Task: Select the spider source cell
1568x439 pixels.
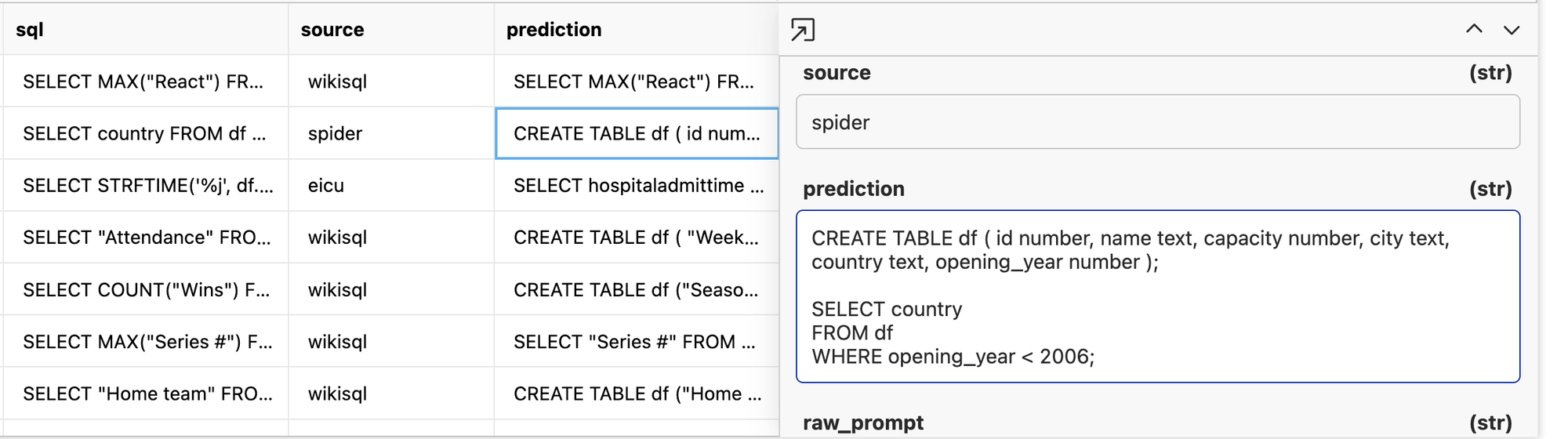Action: (391, 133)
